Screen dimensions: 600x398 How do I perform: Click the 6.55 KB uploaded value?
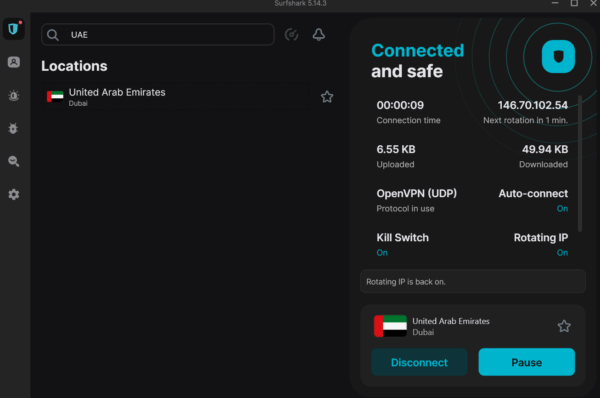[x=396, y=149]
